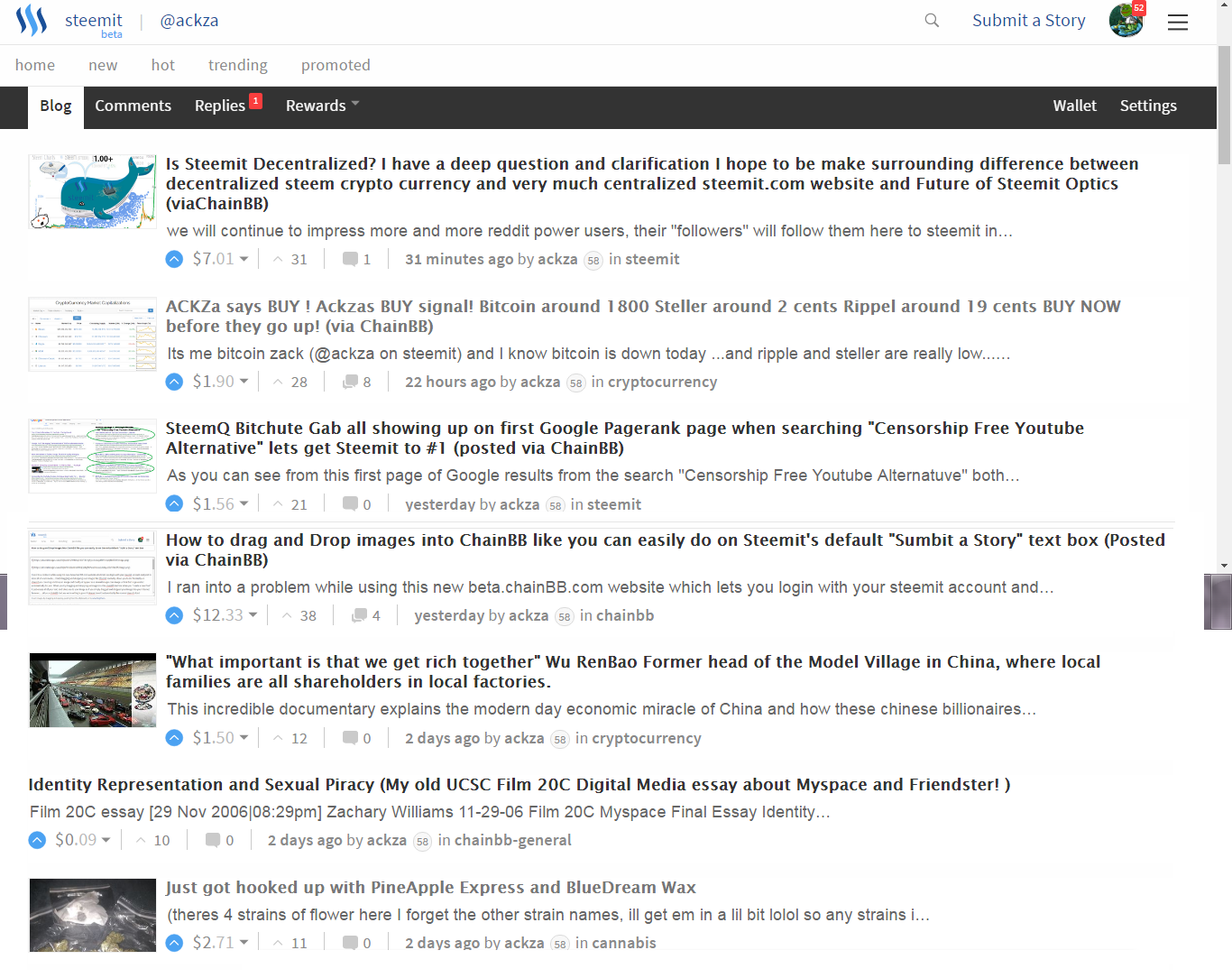
Task: Open comments icon on the Wu RenBao post
Action: [x=350, y=738]
